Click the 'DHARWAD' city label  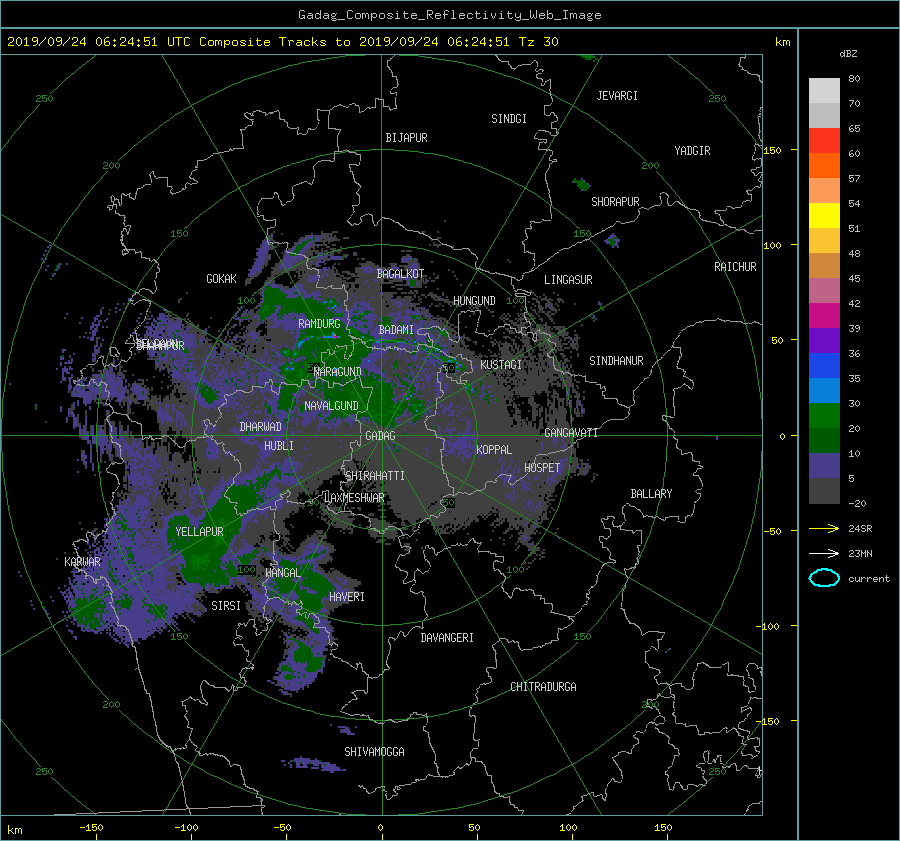[x=261, y=427]
